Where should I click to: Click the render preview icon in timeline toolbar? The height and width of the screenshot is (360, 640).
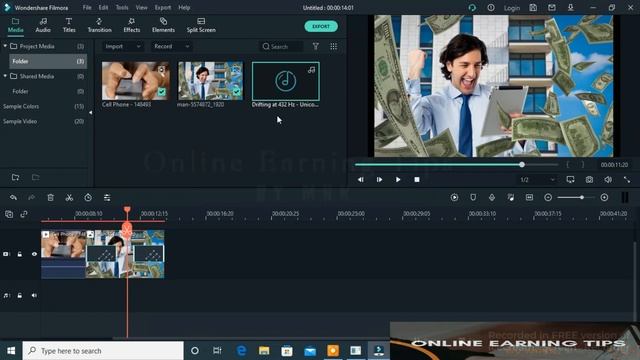click(x=454, y=198)
